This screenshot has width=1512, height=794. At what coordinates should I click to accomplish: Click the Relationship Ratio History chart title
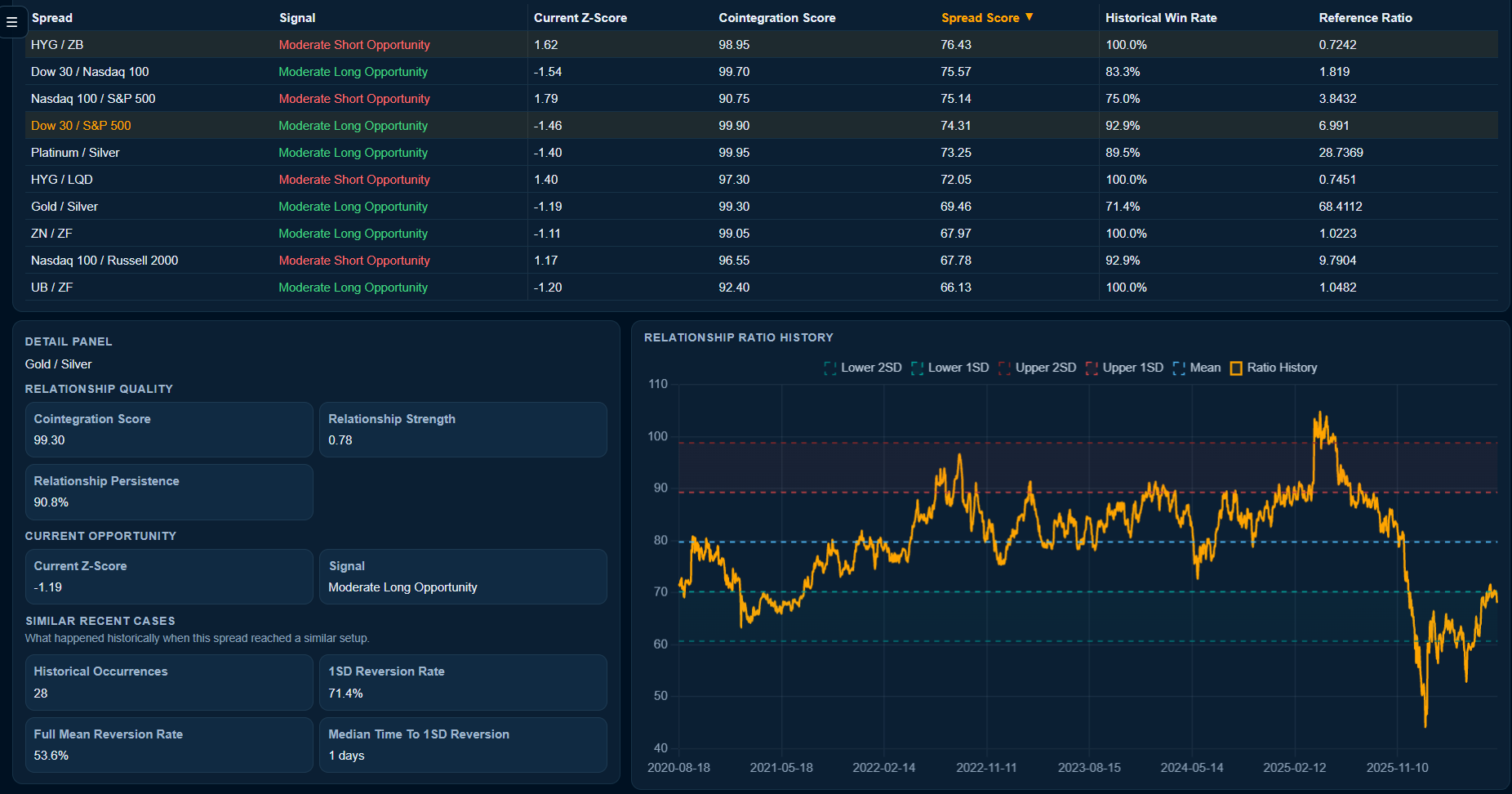point(739,337)
